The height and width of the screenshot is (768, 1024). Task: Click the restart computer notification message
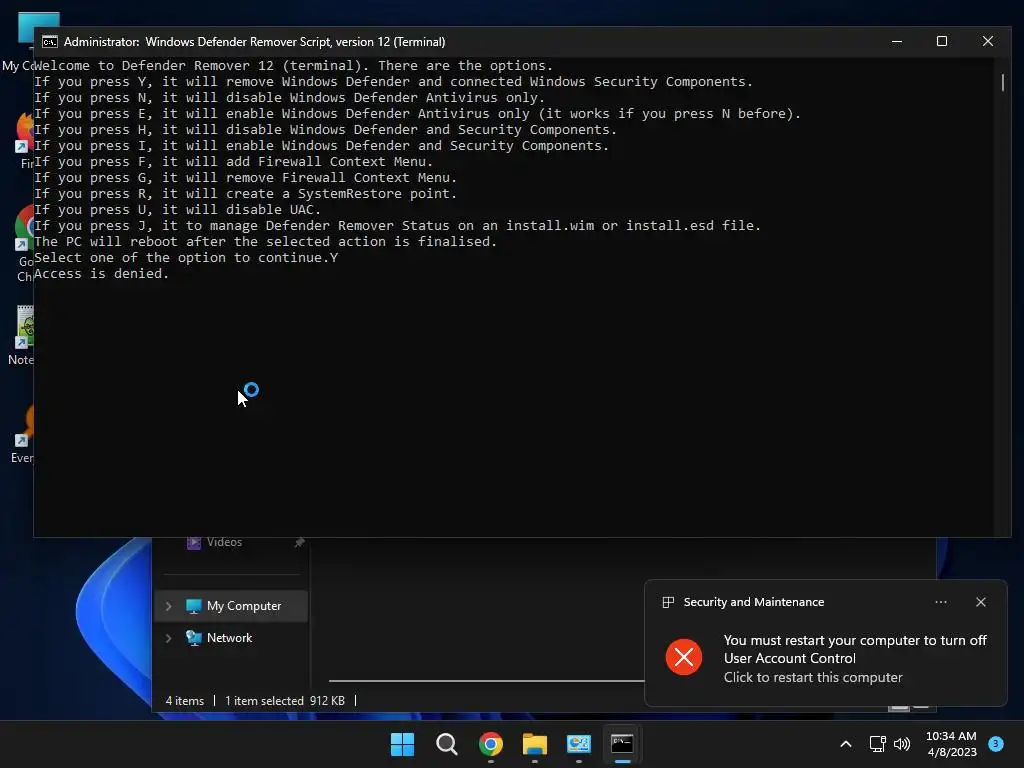[x=855, y=658]
